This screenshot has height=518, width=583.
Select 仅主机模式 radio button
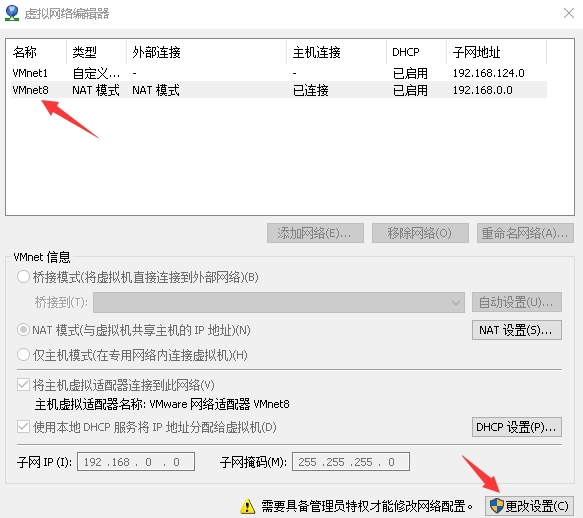pos(23,355)
